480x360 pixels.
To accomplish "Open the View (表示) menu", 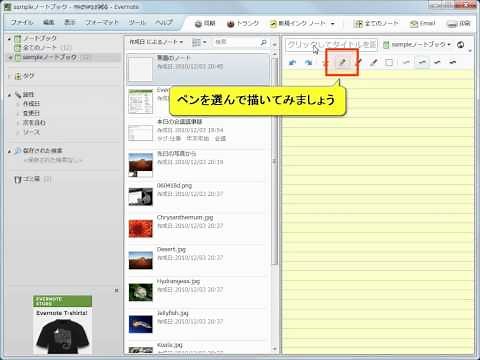I will click(70, 22).
